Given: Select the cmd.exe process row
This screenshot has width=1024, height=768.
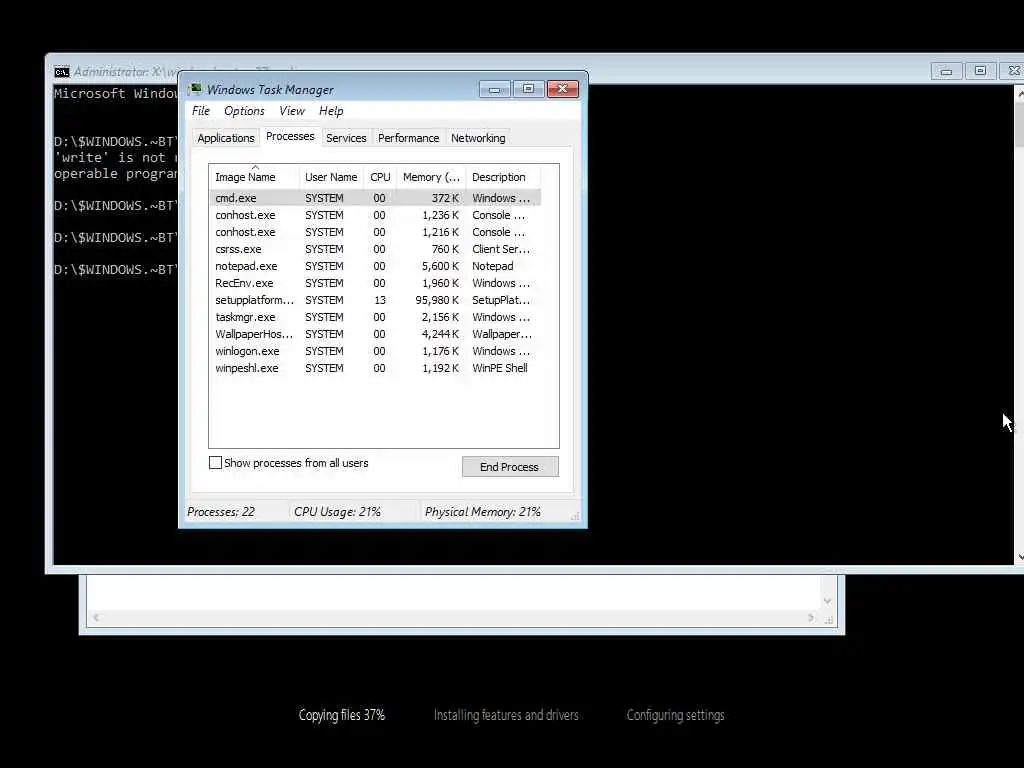Looking at the screenshot, I should coord(375,198).
